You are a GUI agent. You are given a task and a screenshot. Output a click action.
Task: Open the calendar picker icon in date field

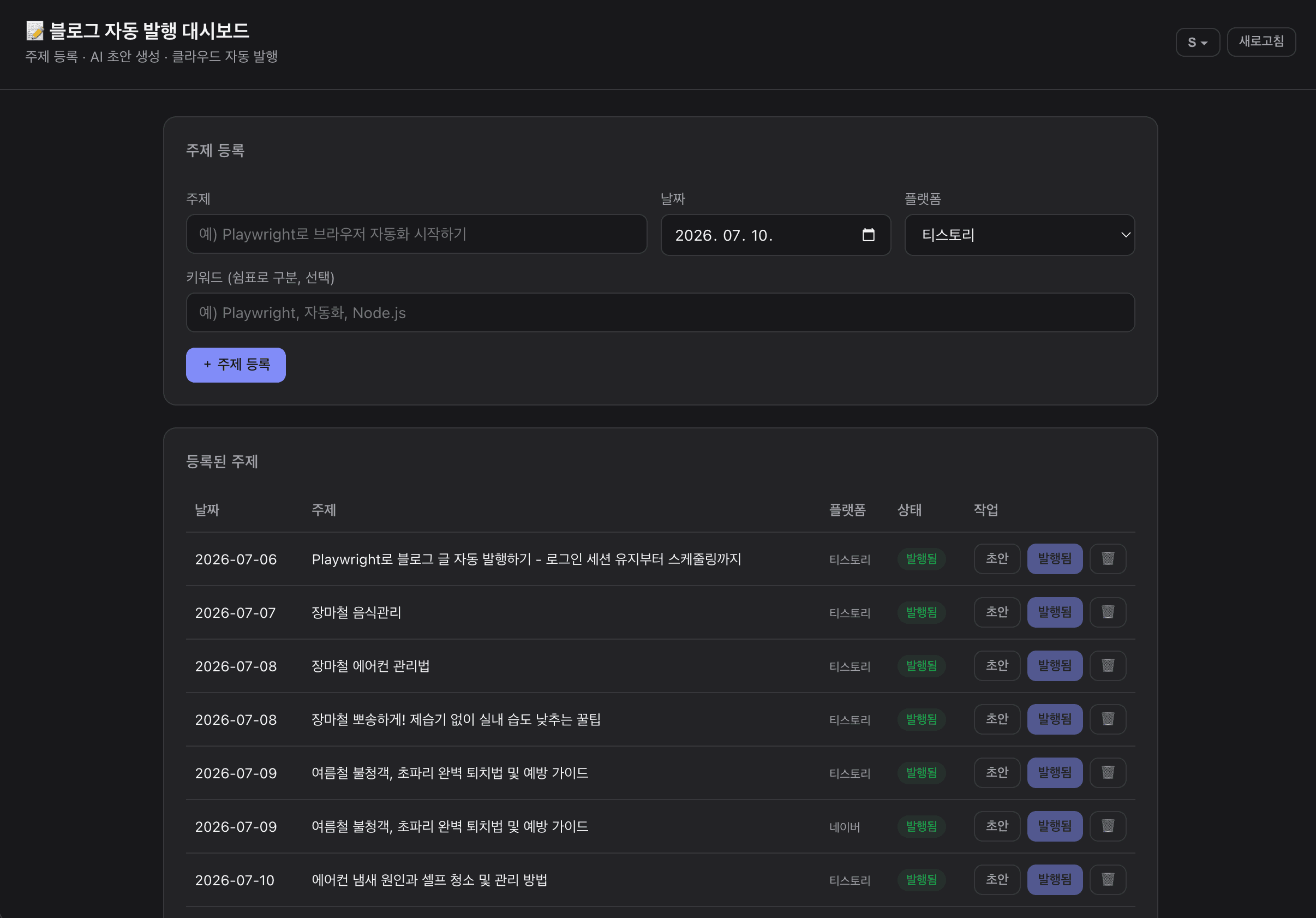[869, 235]
